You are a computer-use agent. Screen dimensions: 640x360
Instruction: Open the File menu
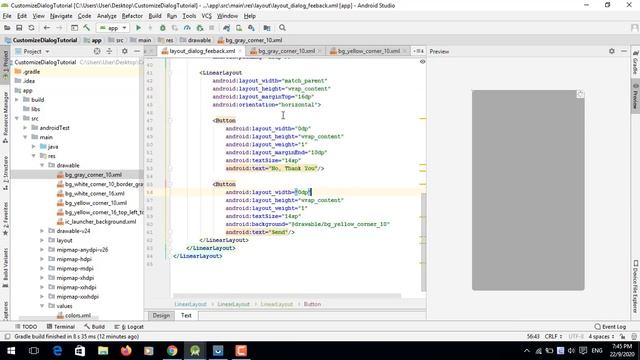tap(7, 16)
